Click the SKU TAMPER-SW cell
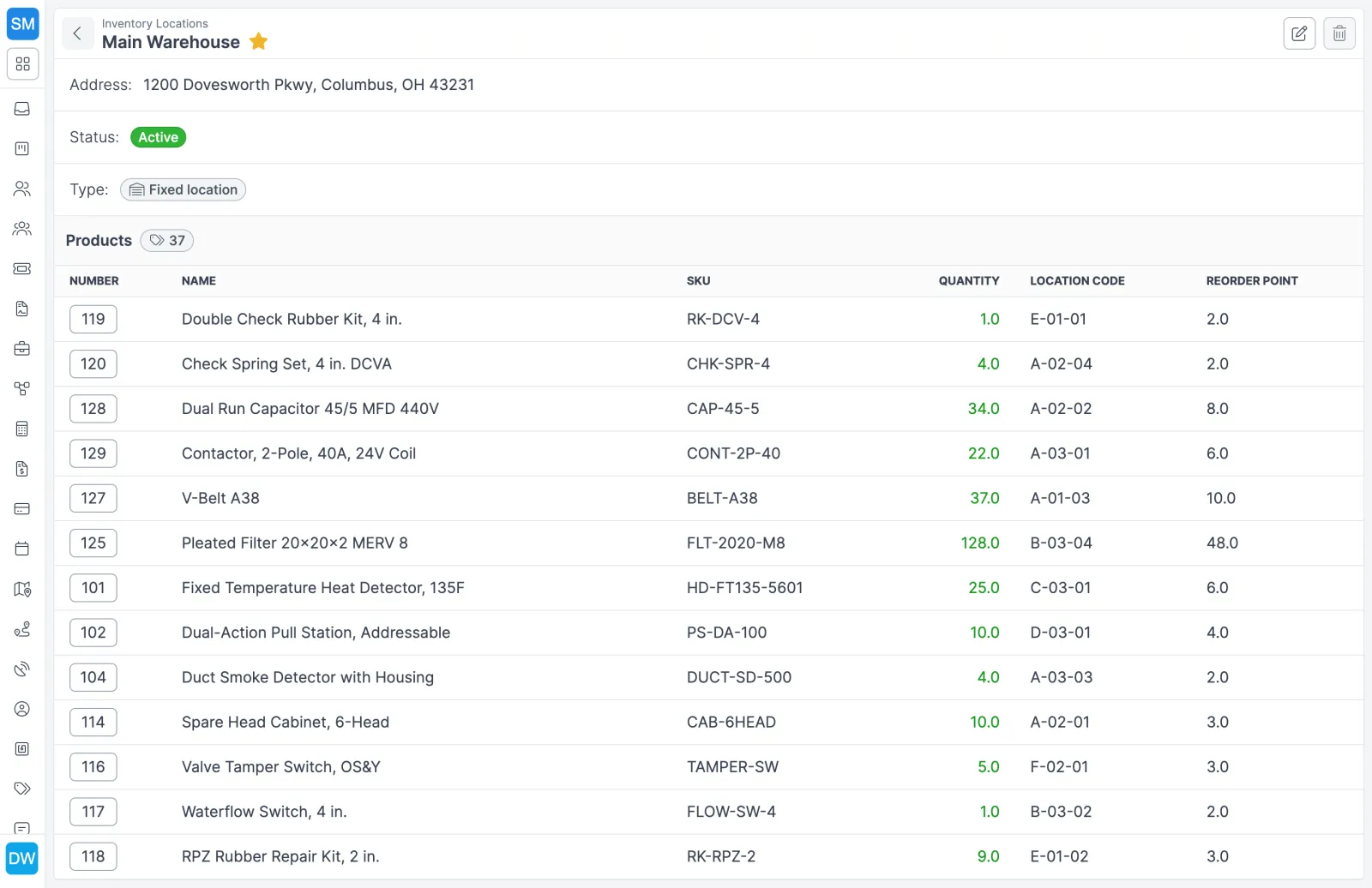Viewport: 1372px width, 888px height. pos(732,767)
